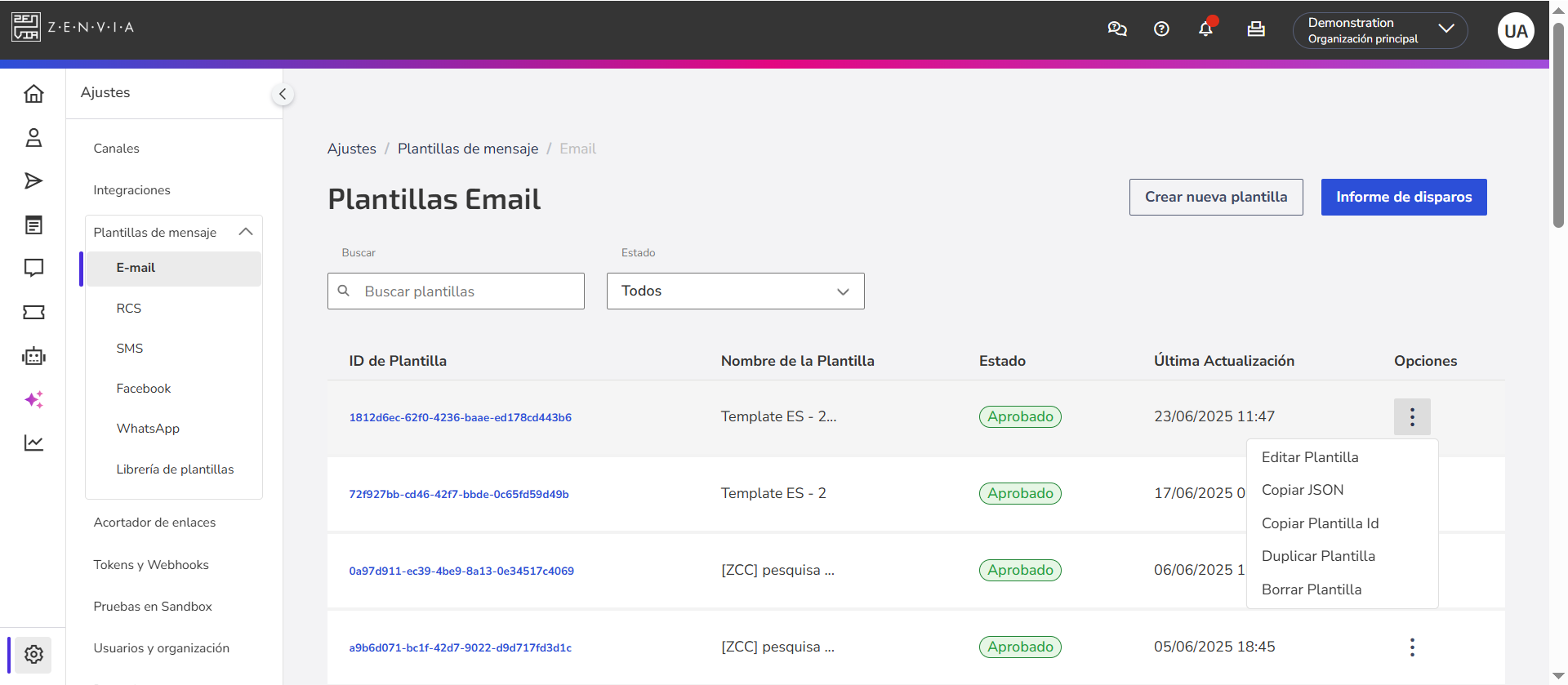
Task: Click 'Template ES - 2...' name cell
Action: point(778,416)
